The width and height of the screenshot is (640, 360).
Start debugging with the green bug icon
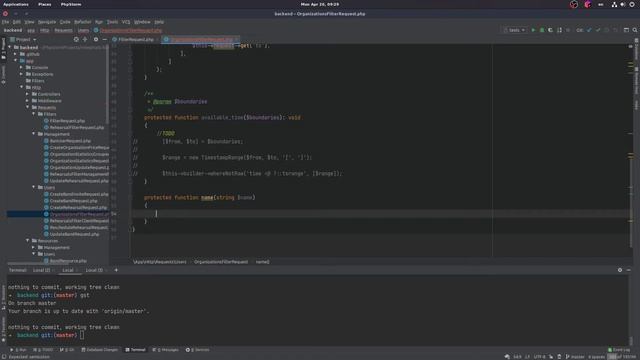click(542, 30)
